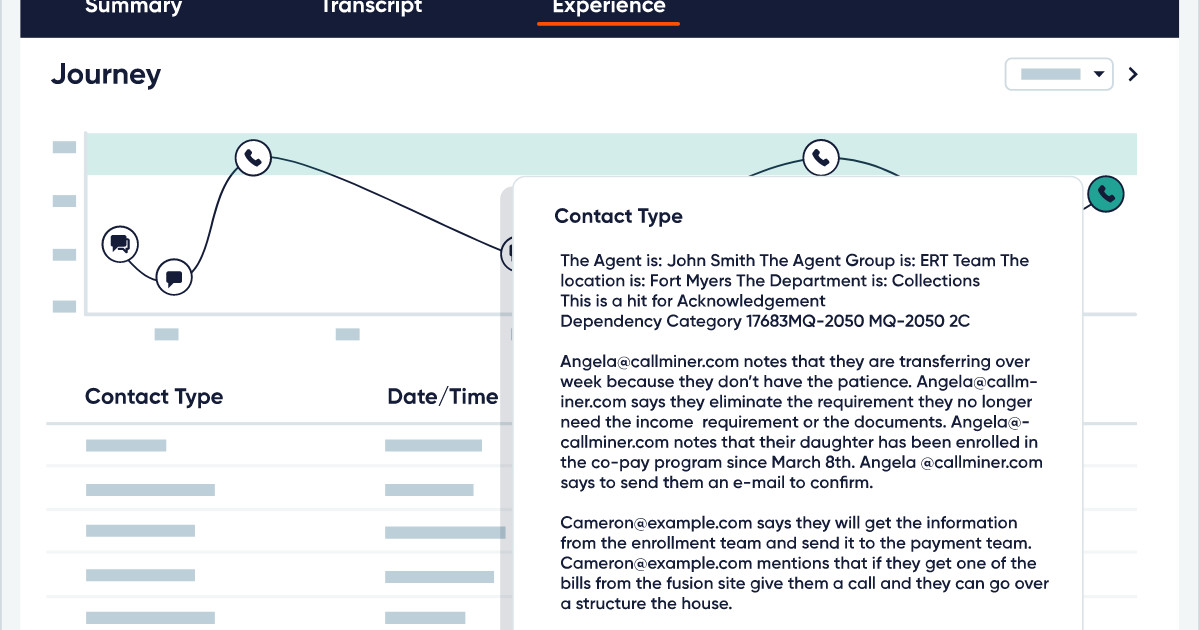Select the teal highlighted phone call point

coord(1105,194)
